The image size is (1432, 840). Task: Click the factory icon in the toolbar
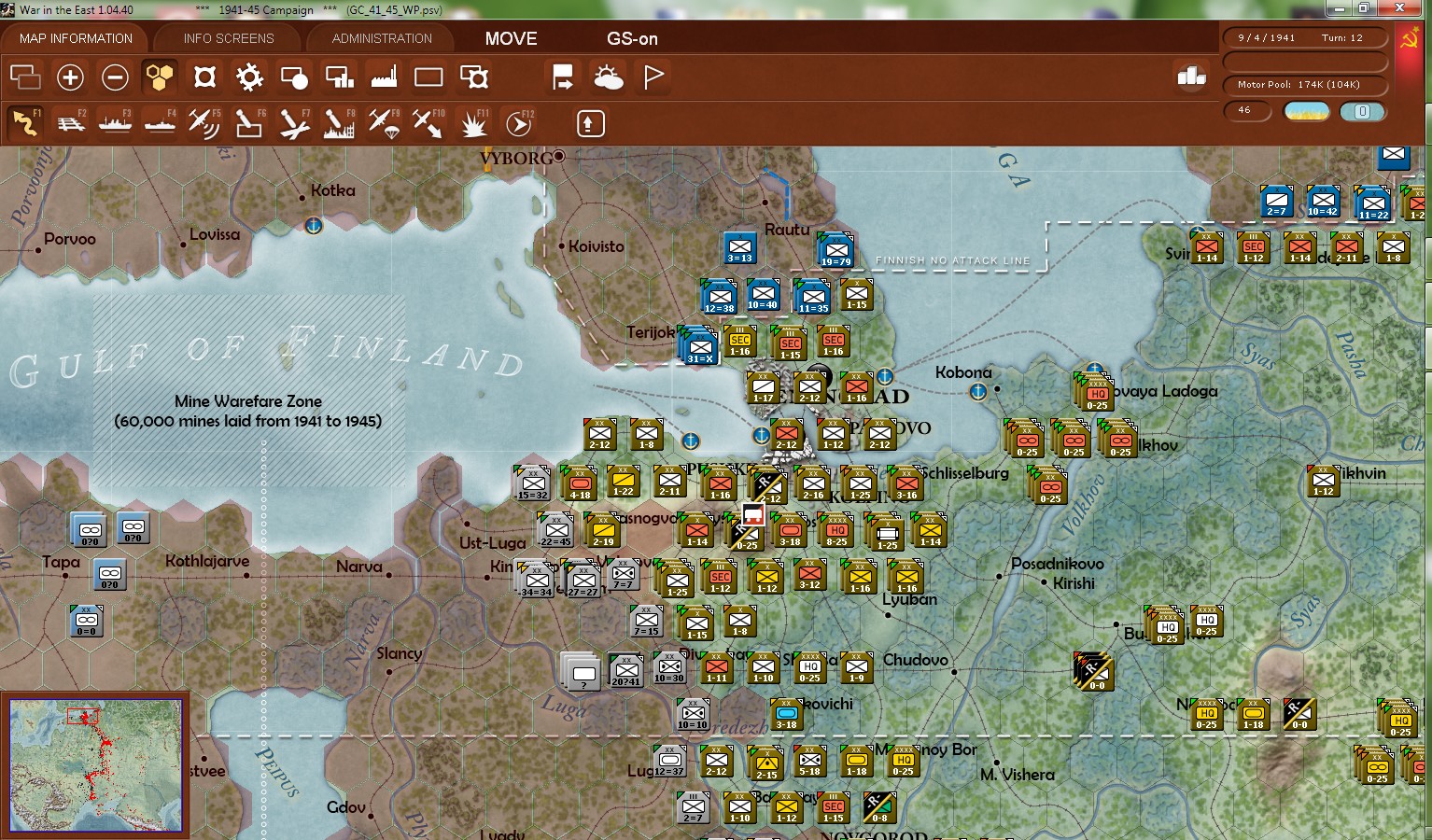384,77
